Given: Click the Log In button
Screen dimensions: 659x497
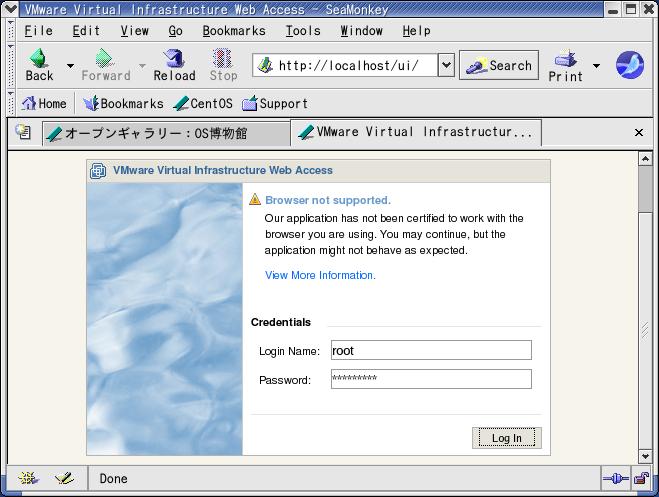Looking at the screenshot, I should point(506,438).
